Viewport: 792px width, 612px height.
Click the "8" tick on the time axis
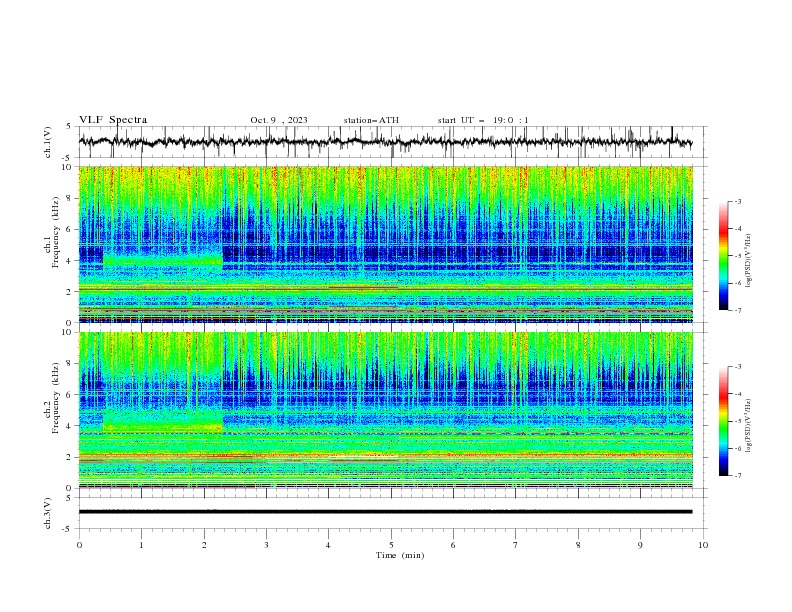(578, 545)
